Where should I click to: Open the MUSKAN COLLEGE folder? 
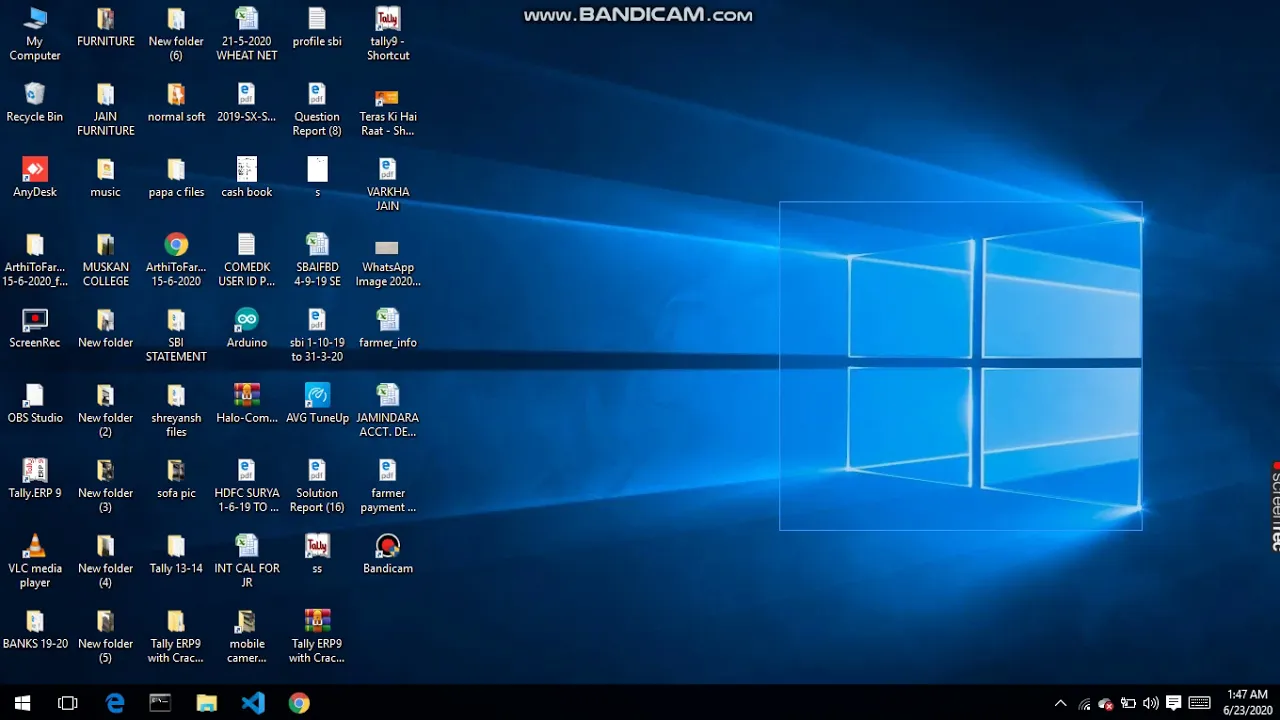tap(106, 260)
